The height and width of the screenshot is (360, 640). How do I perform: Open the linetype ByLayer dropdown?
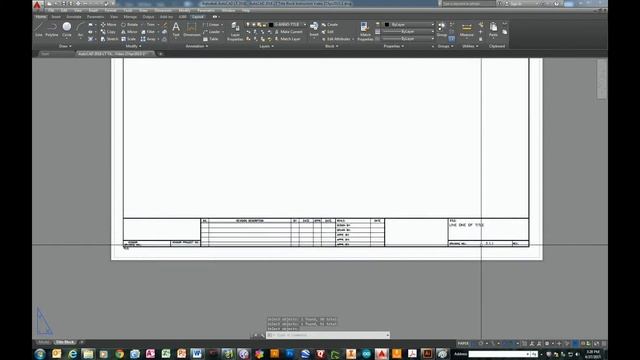click(x=408, y=39)
